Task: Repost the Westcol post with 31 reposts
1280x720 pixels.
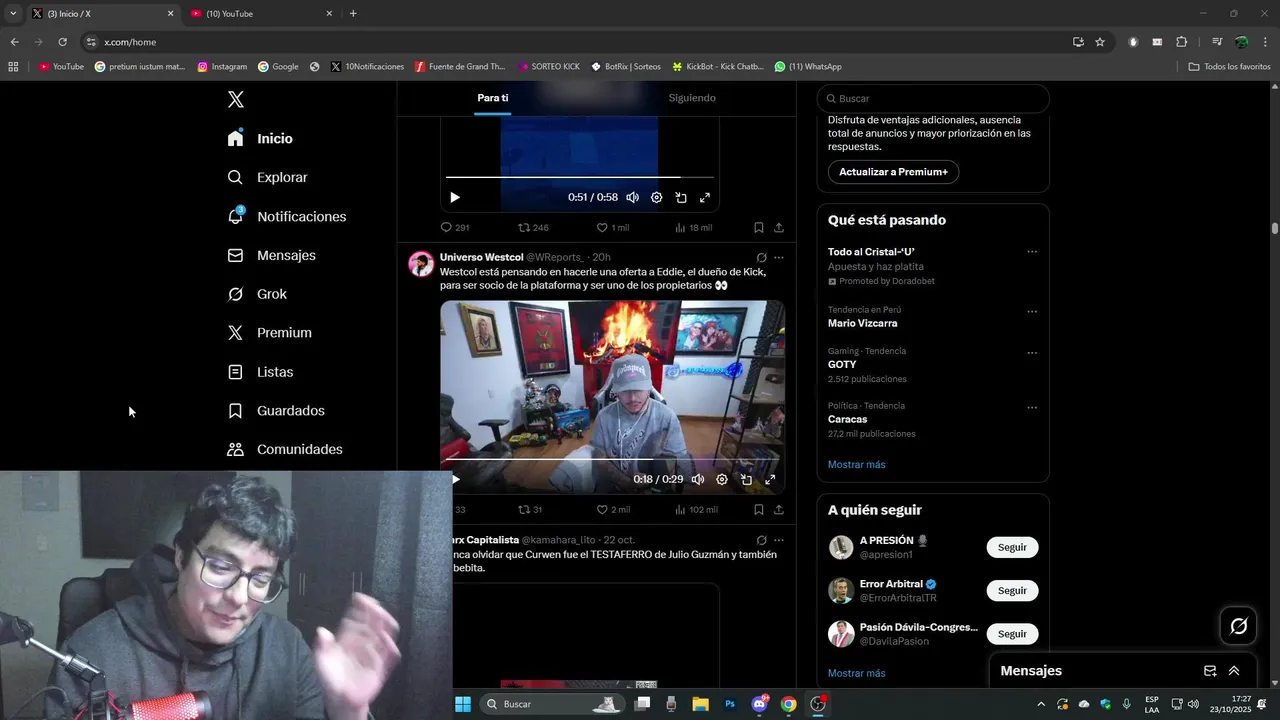Action: pyautogui.click(x=530, y=510)
